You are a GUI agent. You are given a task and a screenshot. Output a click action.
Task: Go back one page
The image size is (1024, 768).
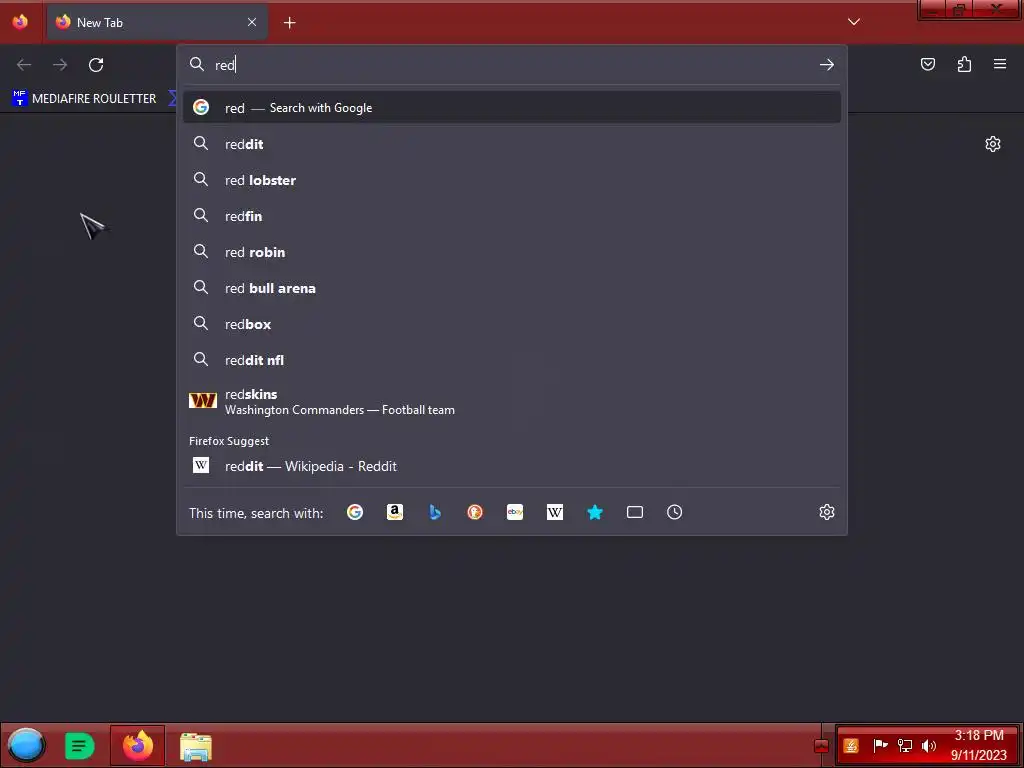(x=24, y=65)
